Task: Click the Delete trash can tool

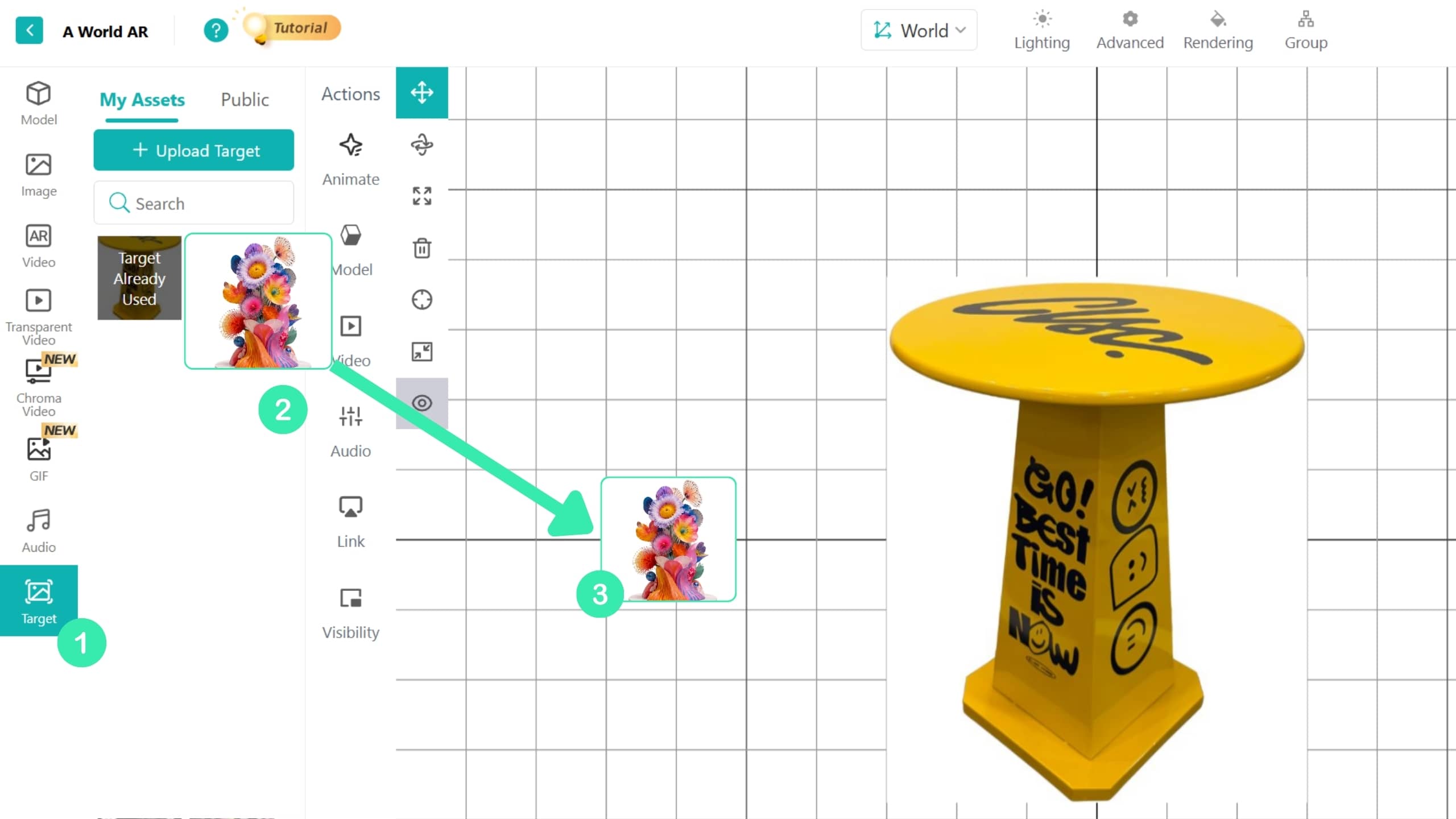Action: (x=422, y=248)
